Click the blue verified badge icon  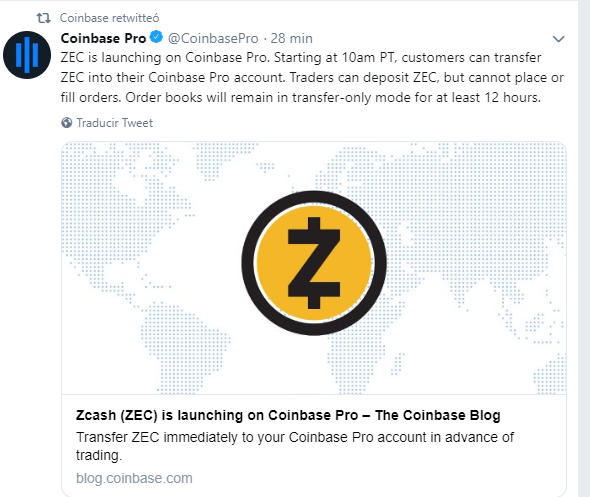pyautogui.click(x=156, y=37)
